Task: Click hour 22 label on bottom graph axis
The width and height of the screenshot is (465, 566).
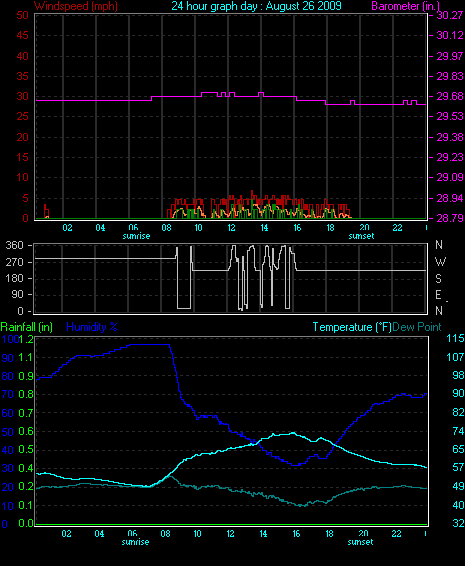Action: [x=396, y=534]
